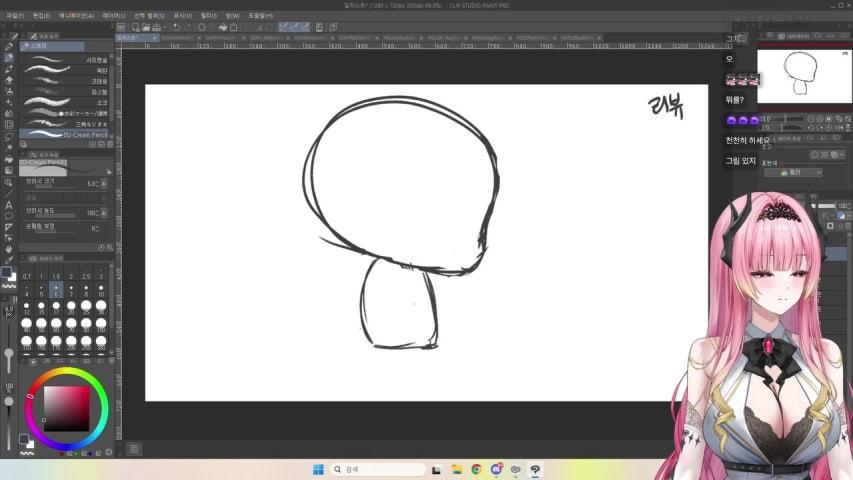This screenshot has width=853, height=480.
Task: Click the Navigator canvas thumbnail
Action: point(803,76)
